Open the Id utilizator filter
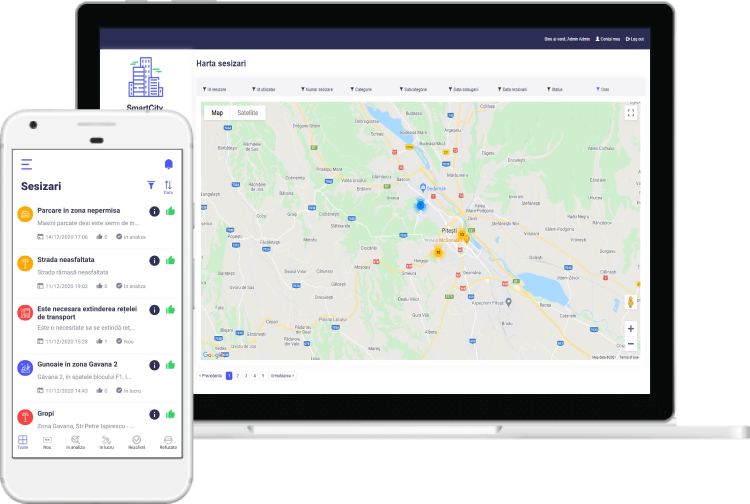Screen dimensions: 750x504 264,89
